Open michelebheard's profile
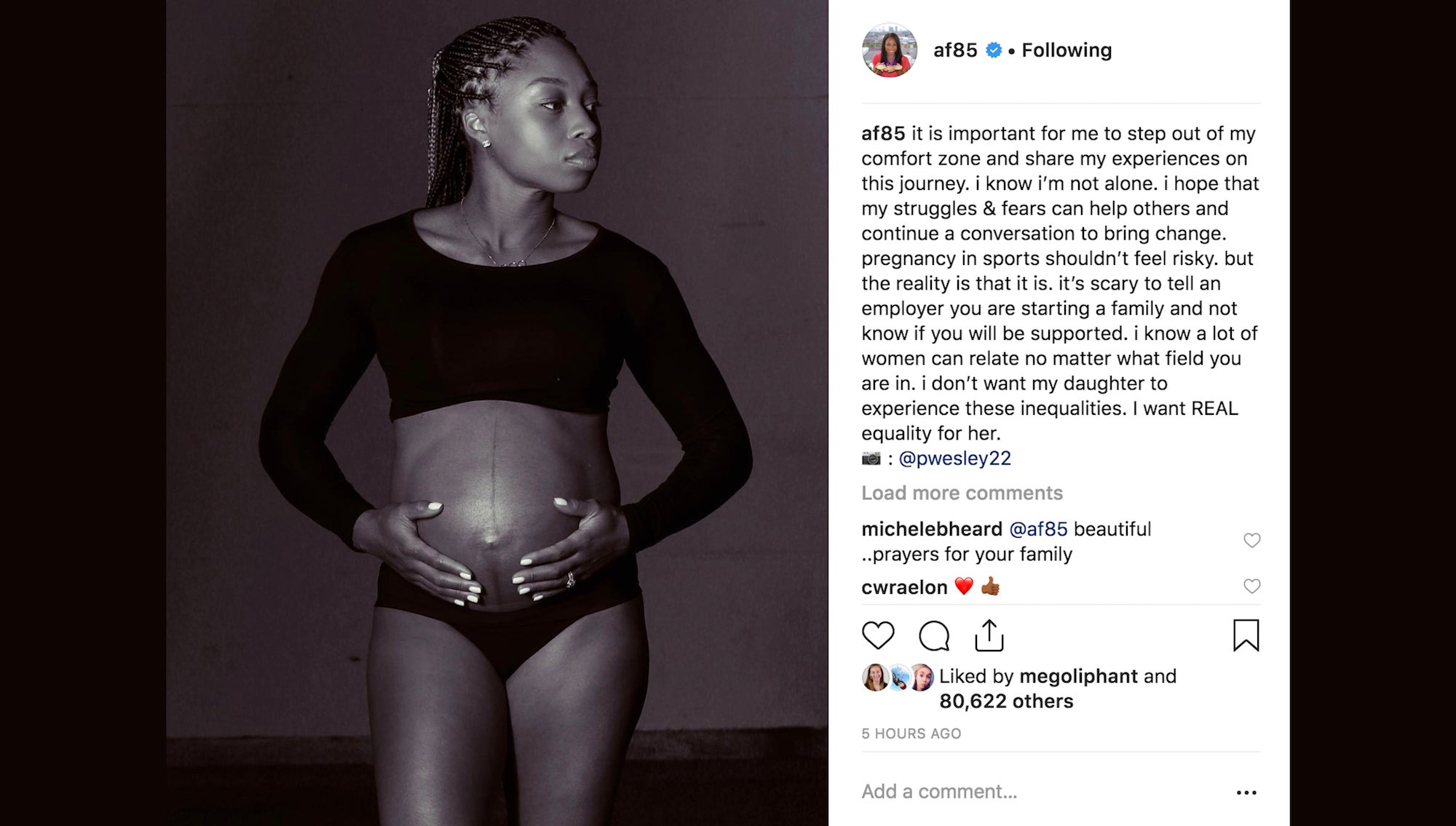The width and height of the screenshot is (1456, 826). click(x=932, y=529)
